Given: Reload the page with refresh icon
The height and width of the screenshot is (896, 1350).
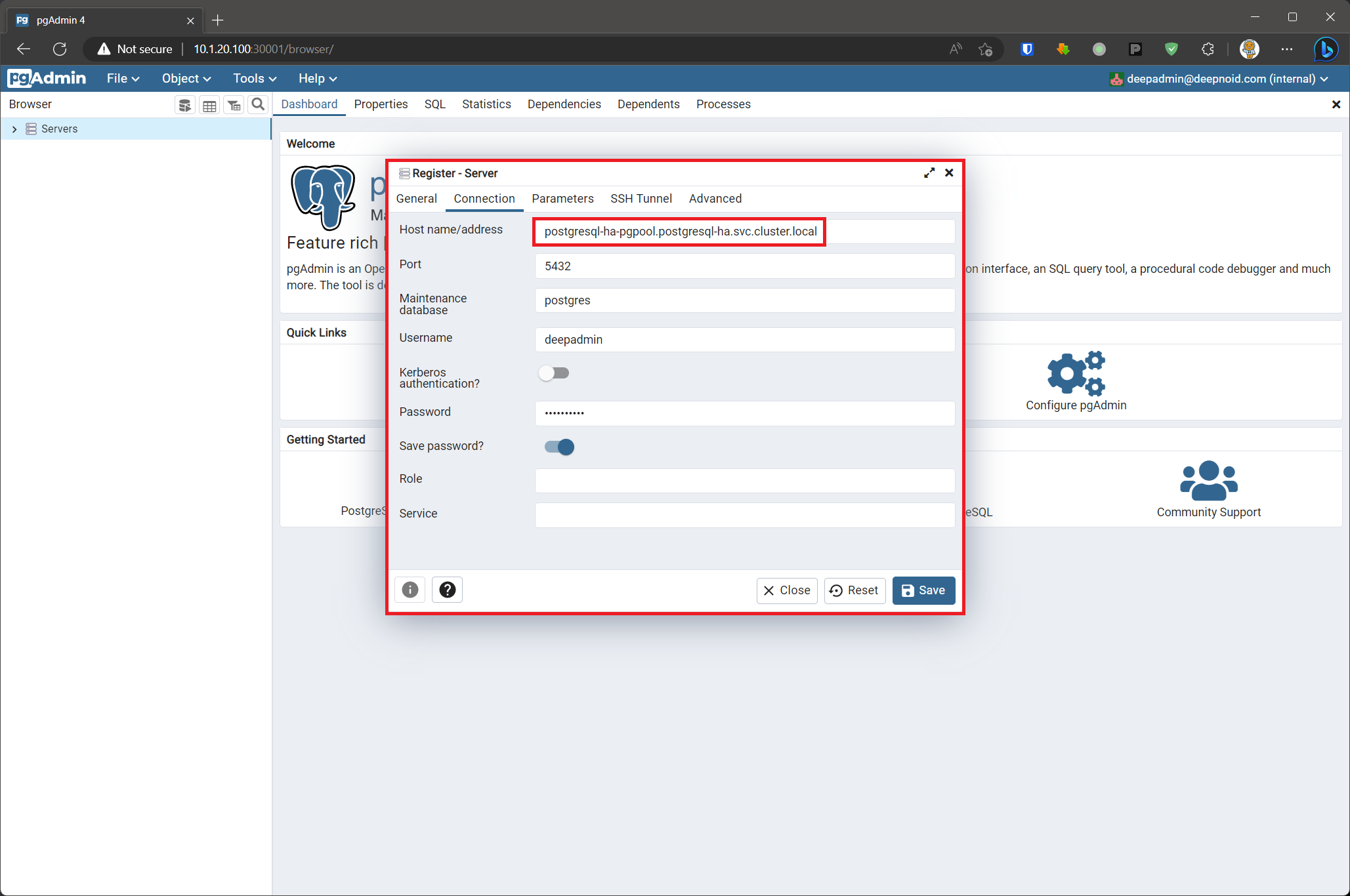Looking at the screenshot, I should tap(60, 49).
